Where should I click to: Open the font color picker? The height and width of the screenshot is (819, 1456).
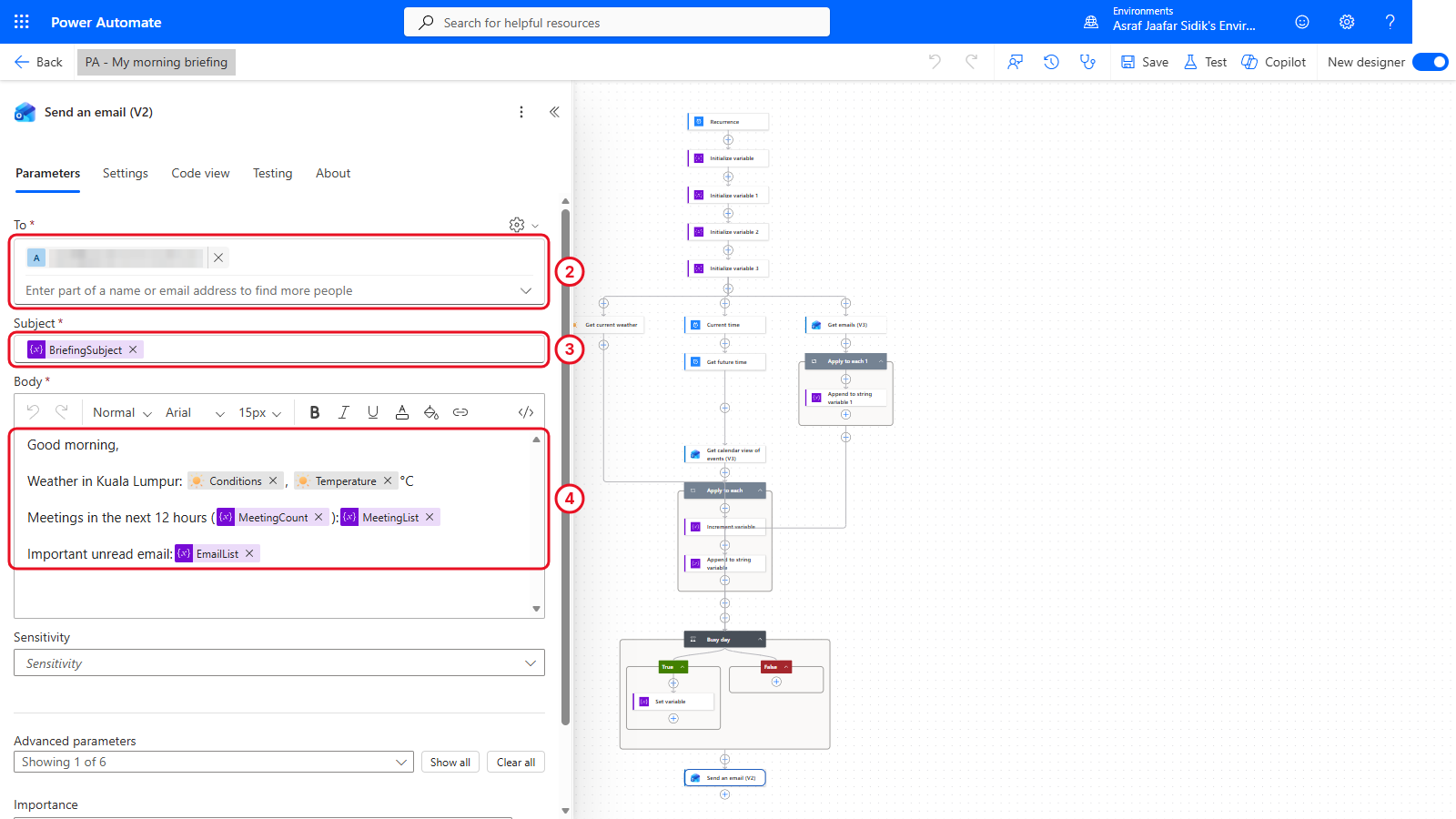[402, 412]
